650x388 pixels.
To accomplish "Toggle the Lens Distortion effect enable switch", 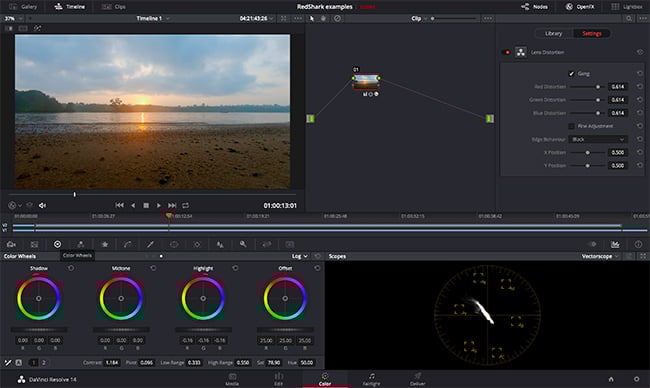I will (506, 52).
